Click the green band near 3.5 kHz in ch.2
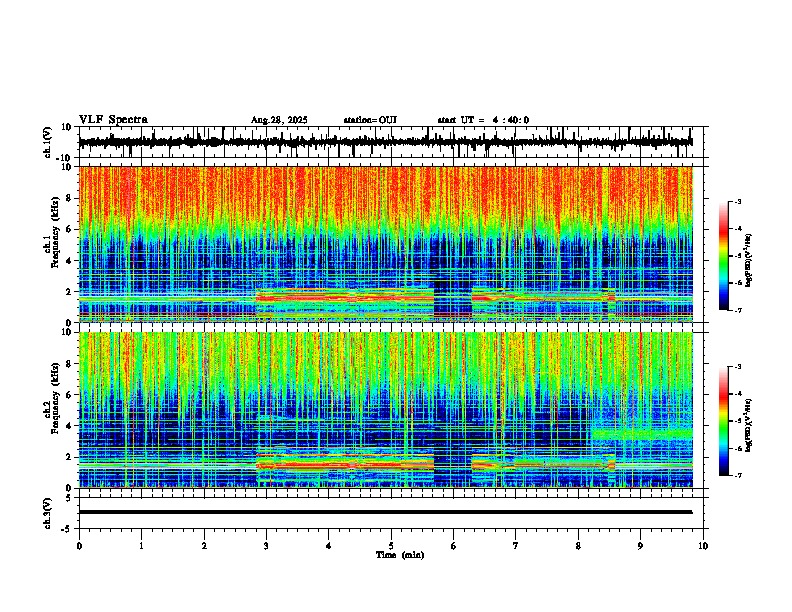The height and width of the screenshot is (612, 792). coord(641,434)
